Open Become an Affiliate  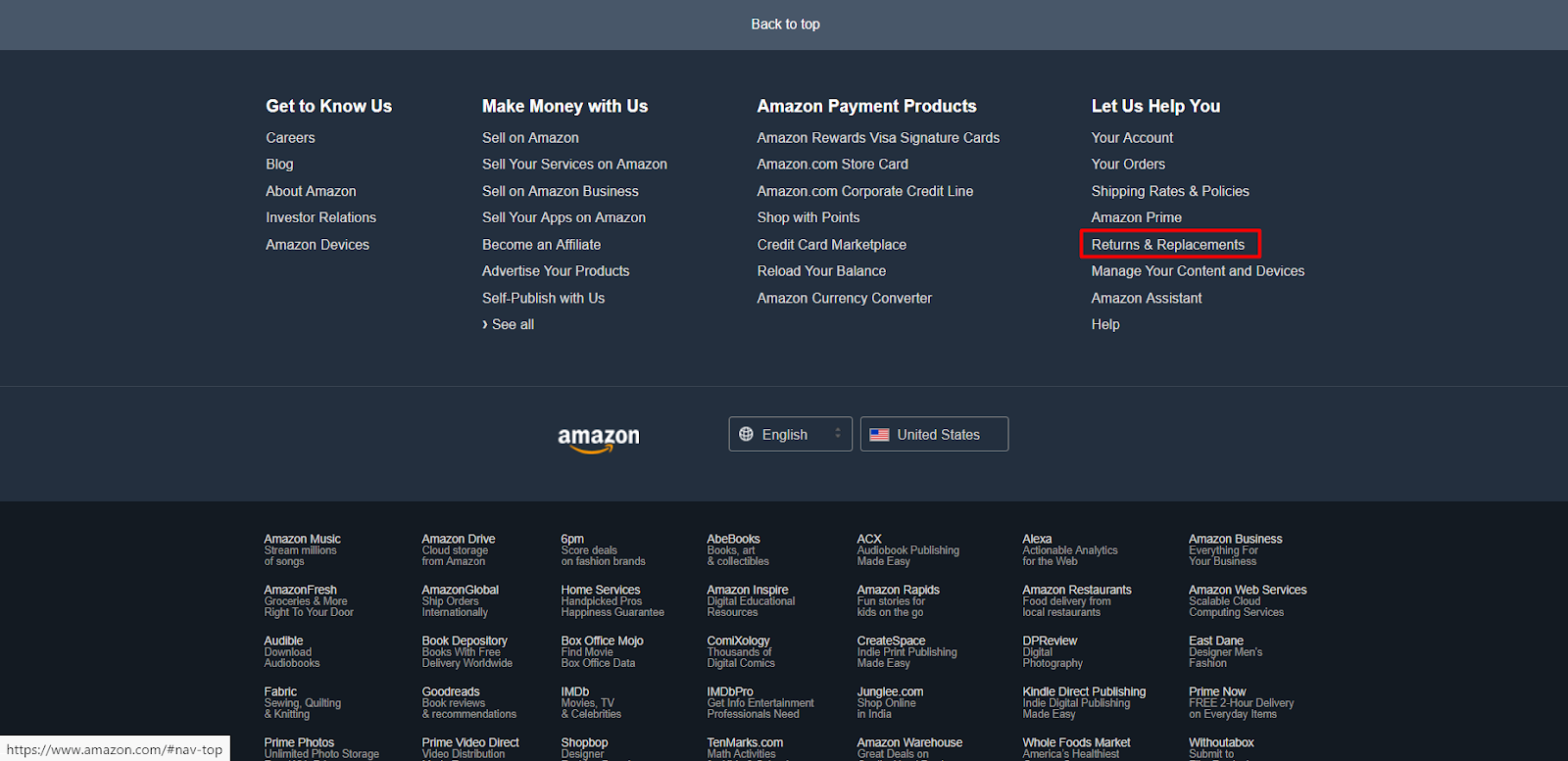point(541,245)
